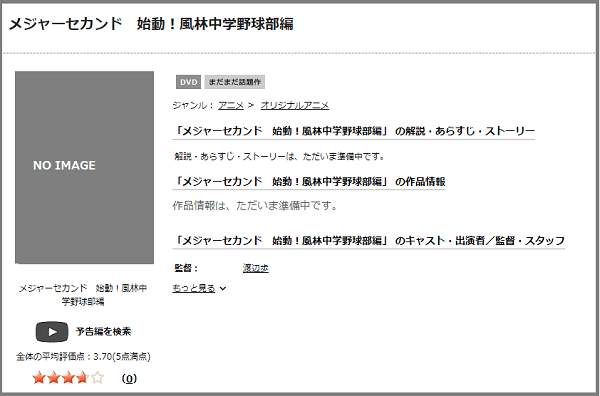Click the ジャンル： label

click(193, 105)
